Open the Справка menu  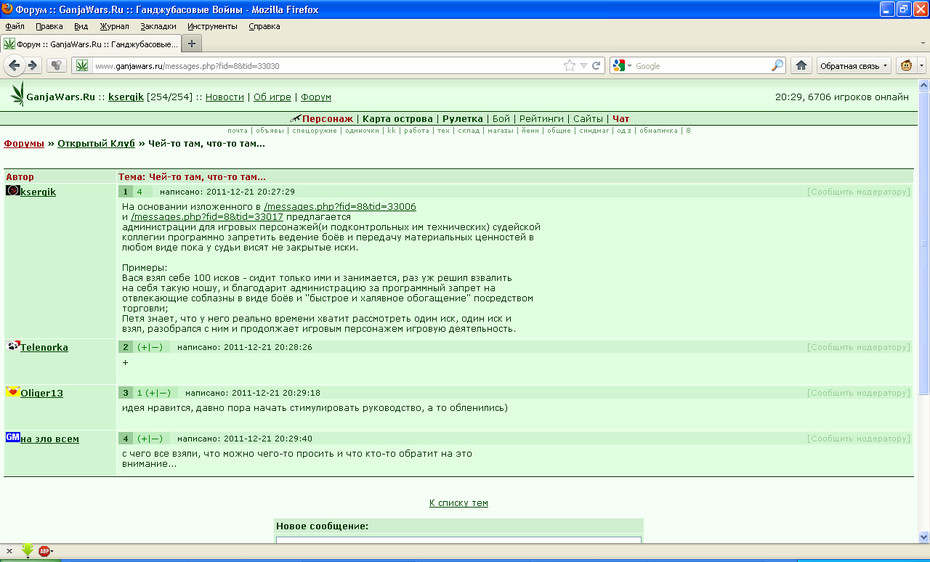(x=264, y=26)
